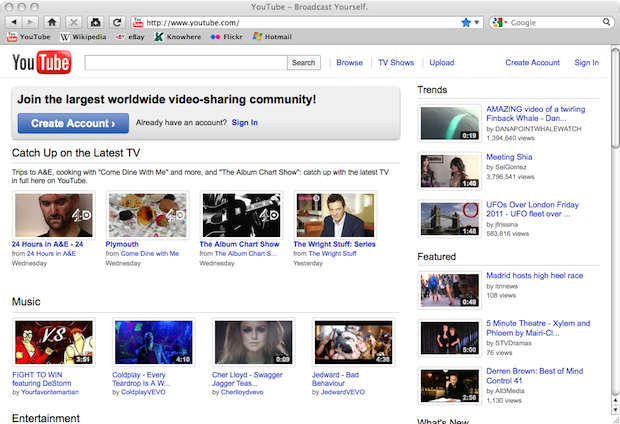The width and height of the screenshot is (620, 424).
Task: Click 'Derren Brown: Best of Mind Control 41'
Action: pos(535,376)
